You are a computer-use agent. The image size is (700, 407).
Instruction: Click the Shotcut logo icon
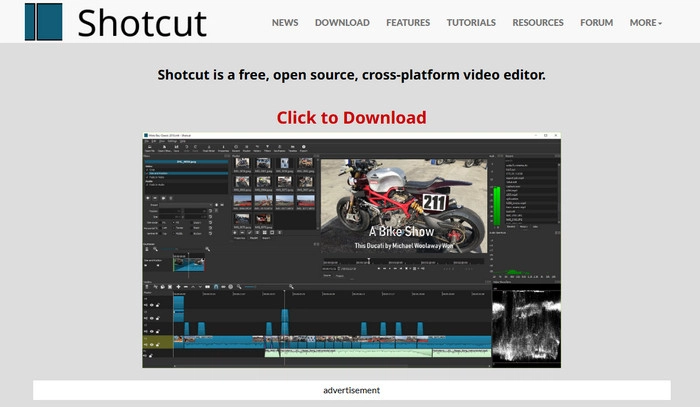point(43,21)
